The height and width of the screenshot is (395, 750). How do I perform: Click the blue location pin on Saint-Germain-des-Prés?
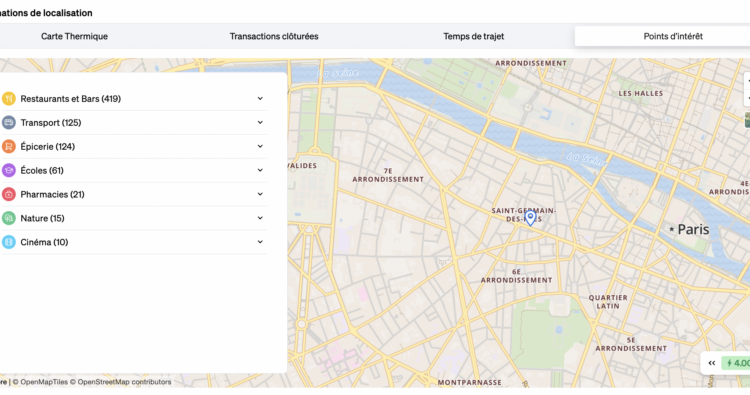pyautogui.click(x=530, y=218)
